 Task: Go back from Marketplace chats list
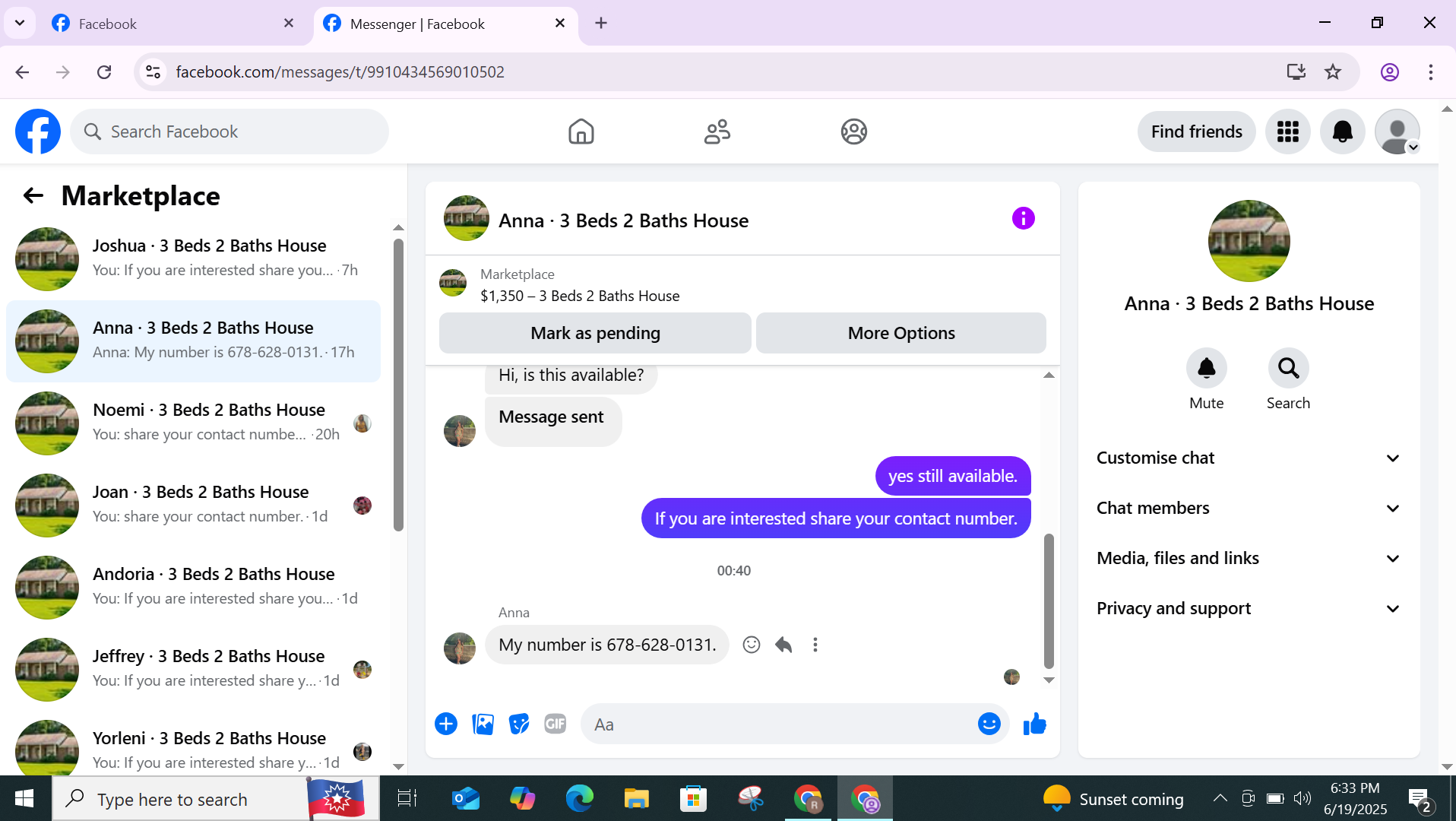pos(33,195)
